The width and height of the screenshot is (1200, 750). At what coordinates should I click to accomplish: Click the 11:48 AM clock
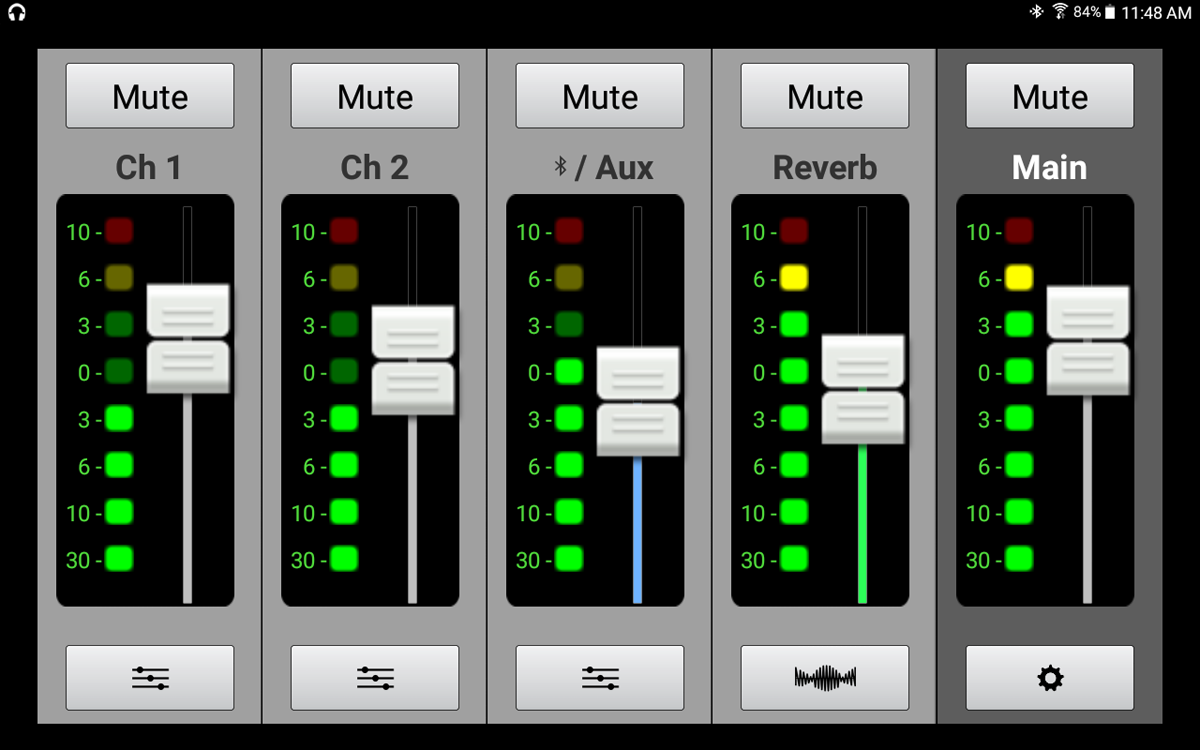(1156, 13)
